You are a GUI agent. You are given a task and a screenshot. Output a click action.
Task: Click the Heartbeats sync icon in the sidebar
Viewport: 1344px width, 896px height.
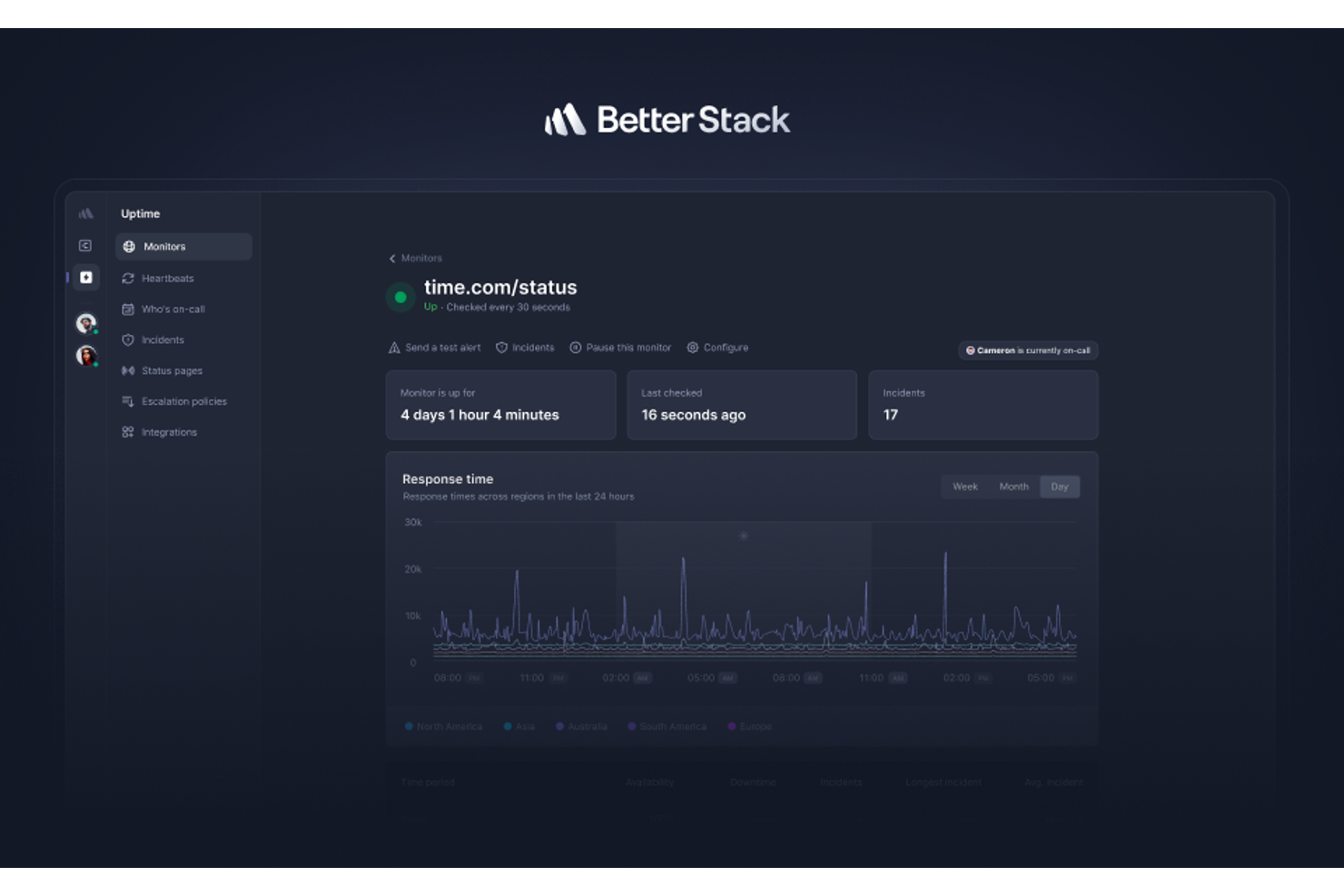(128, 278)
